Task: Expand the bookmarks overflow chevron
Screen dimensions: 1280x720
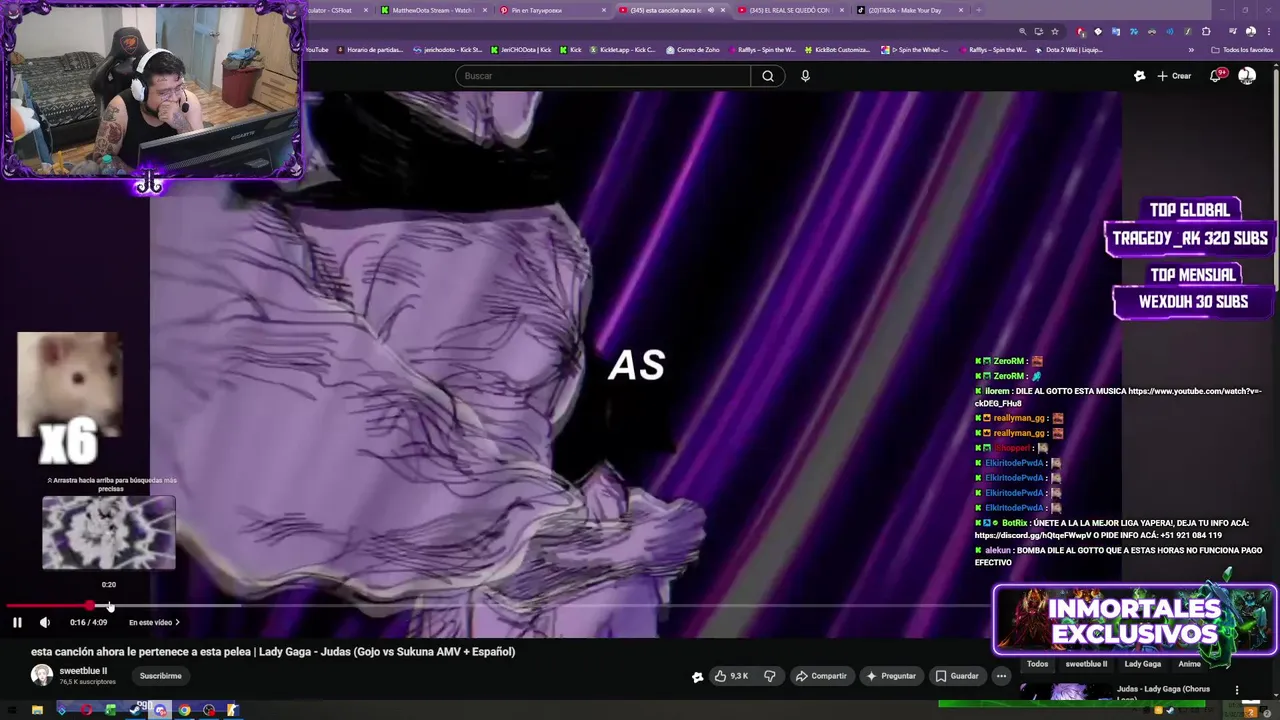Action: click(x=1191, y=49)
